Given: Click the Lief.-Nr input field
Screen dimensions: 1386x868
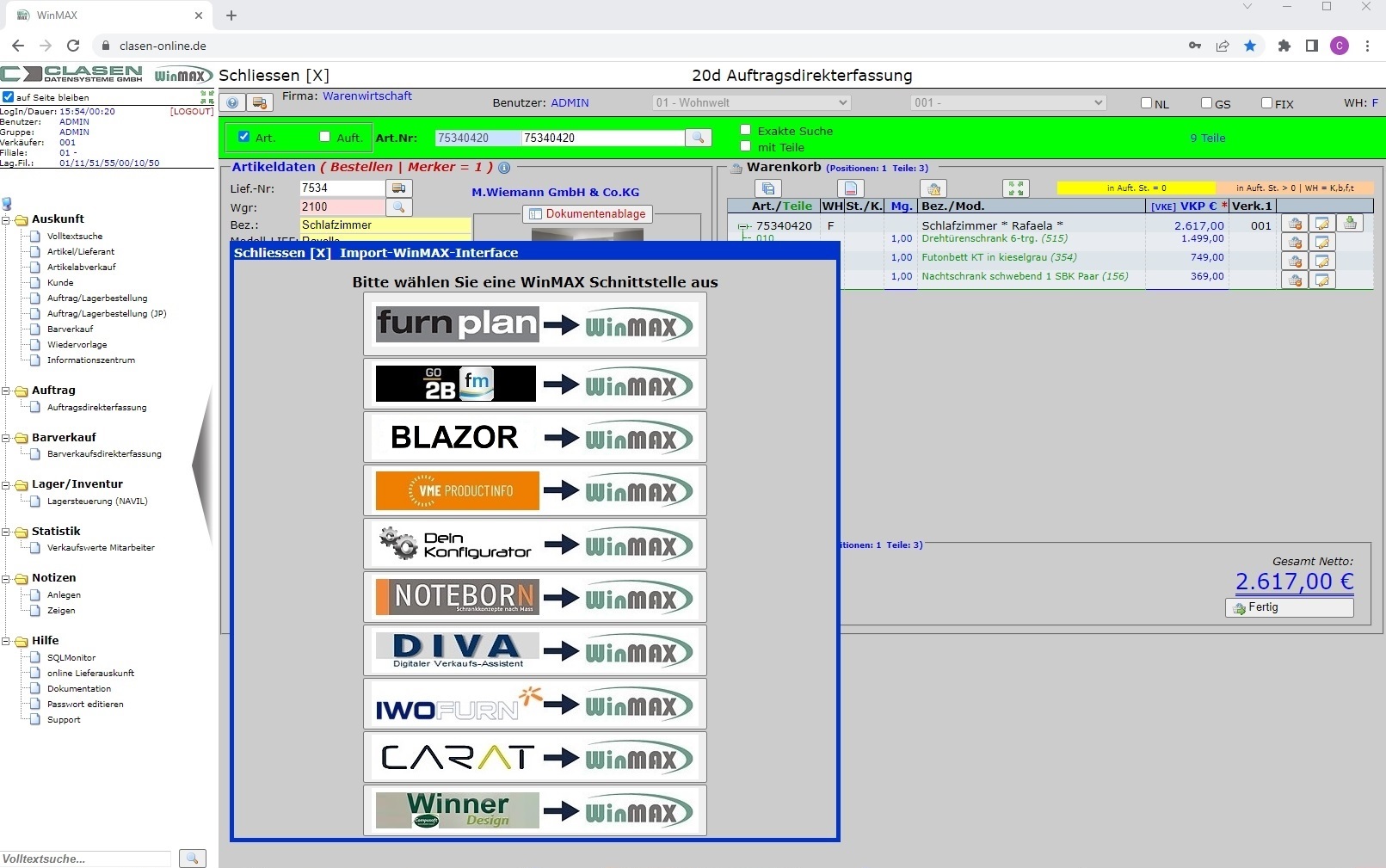Looking at the screenshot, I should [342, 188].
